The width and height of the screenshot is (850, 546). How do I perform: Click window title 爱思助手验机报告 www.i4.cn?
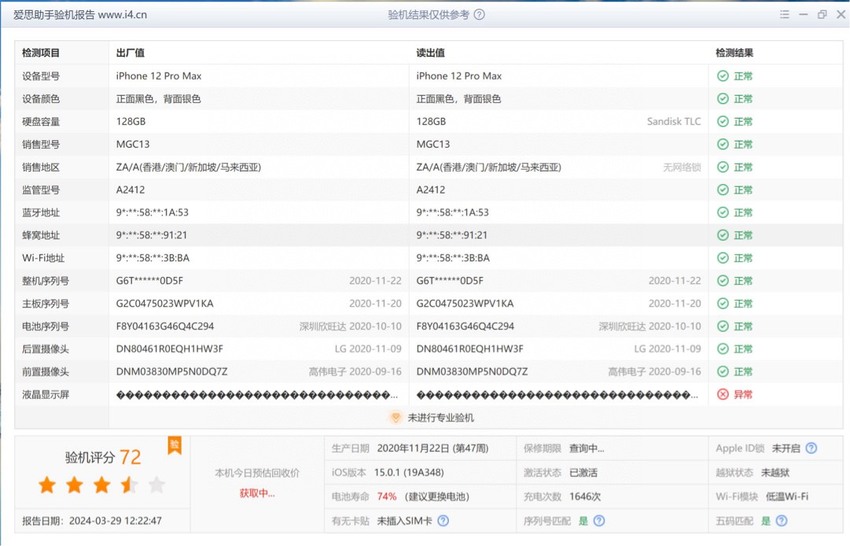point(80,15)
